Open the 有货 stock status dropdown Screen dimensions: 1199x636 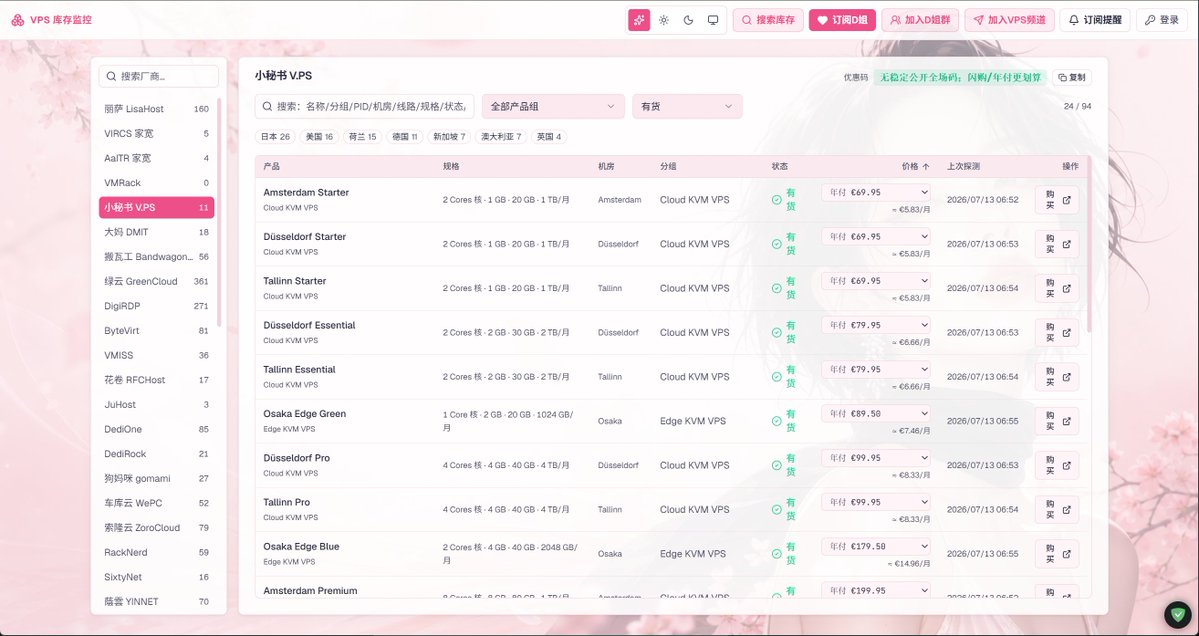[687, 106]
